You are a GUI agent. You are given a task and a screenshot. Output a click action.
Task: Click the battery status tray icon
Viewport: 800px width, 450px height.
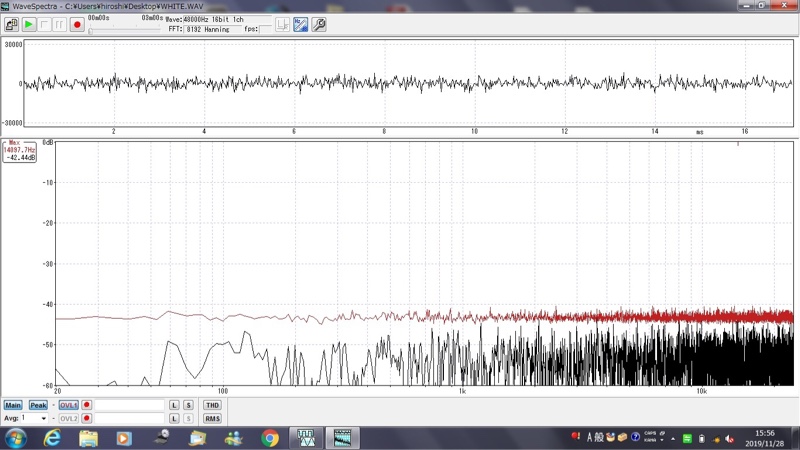[702, 439]
